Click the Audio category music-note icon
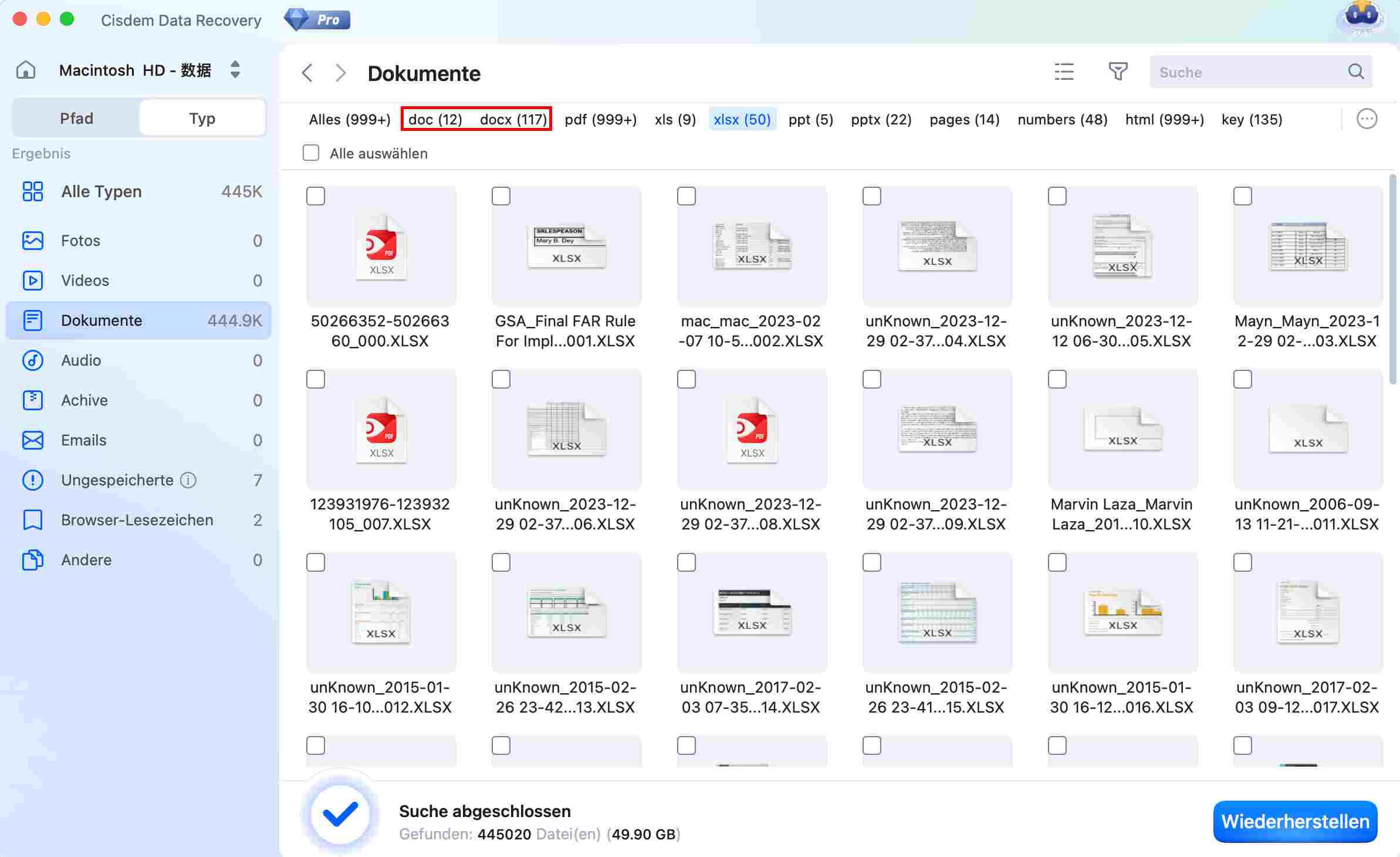The width and height of the screenshot is (1400, 857). click(33, 360)
